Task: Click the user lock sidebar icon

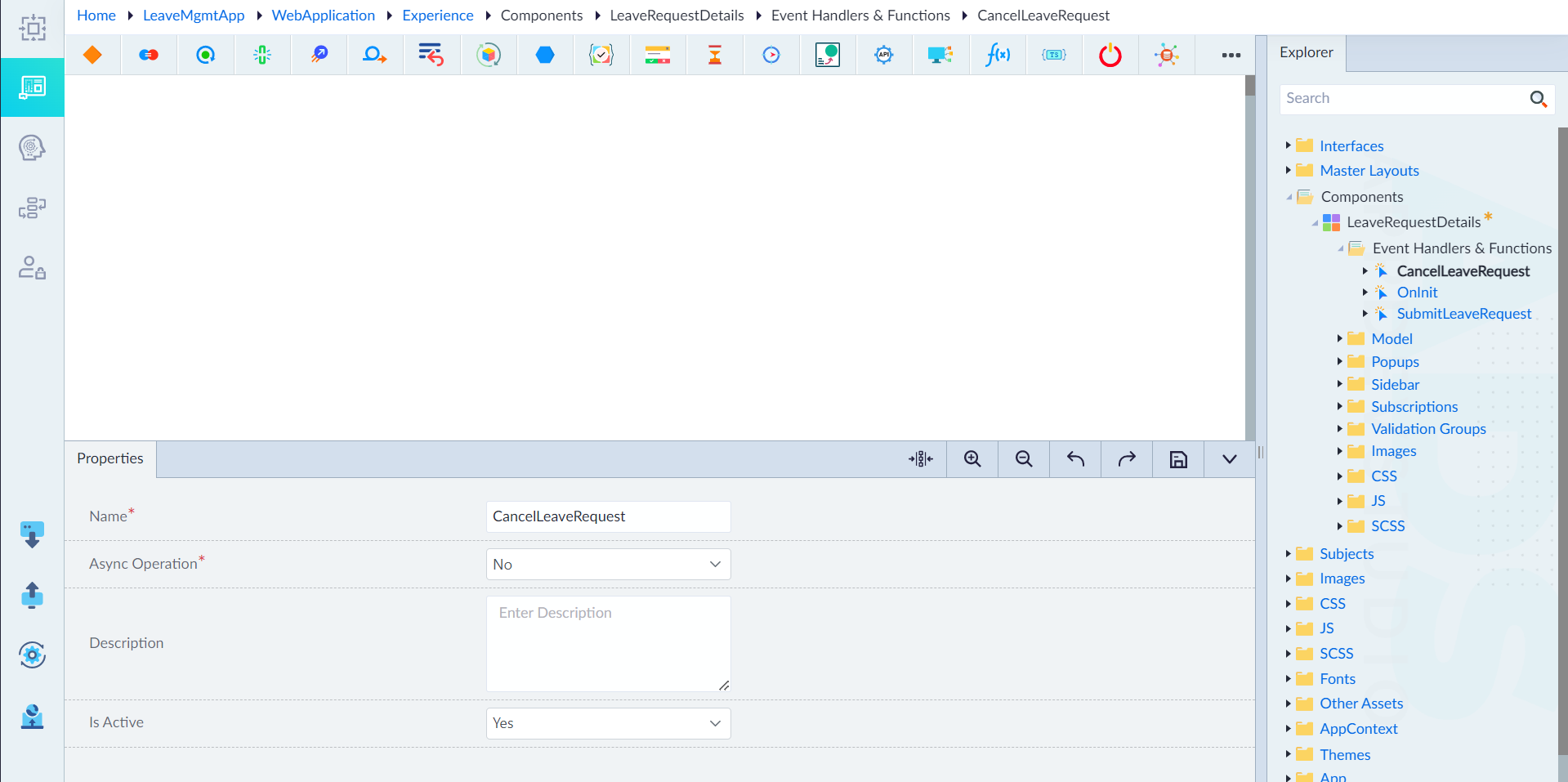Action: click(32, 268)
